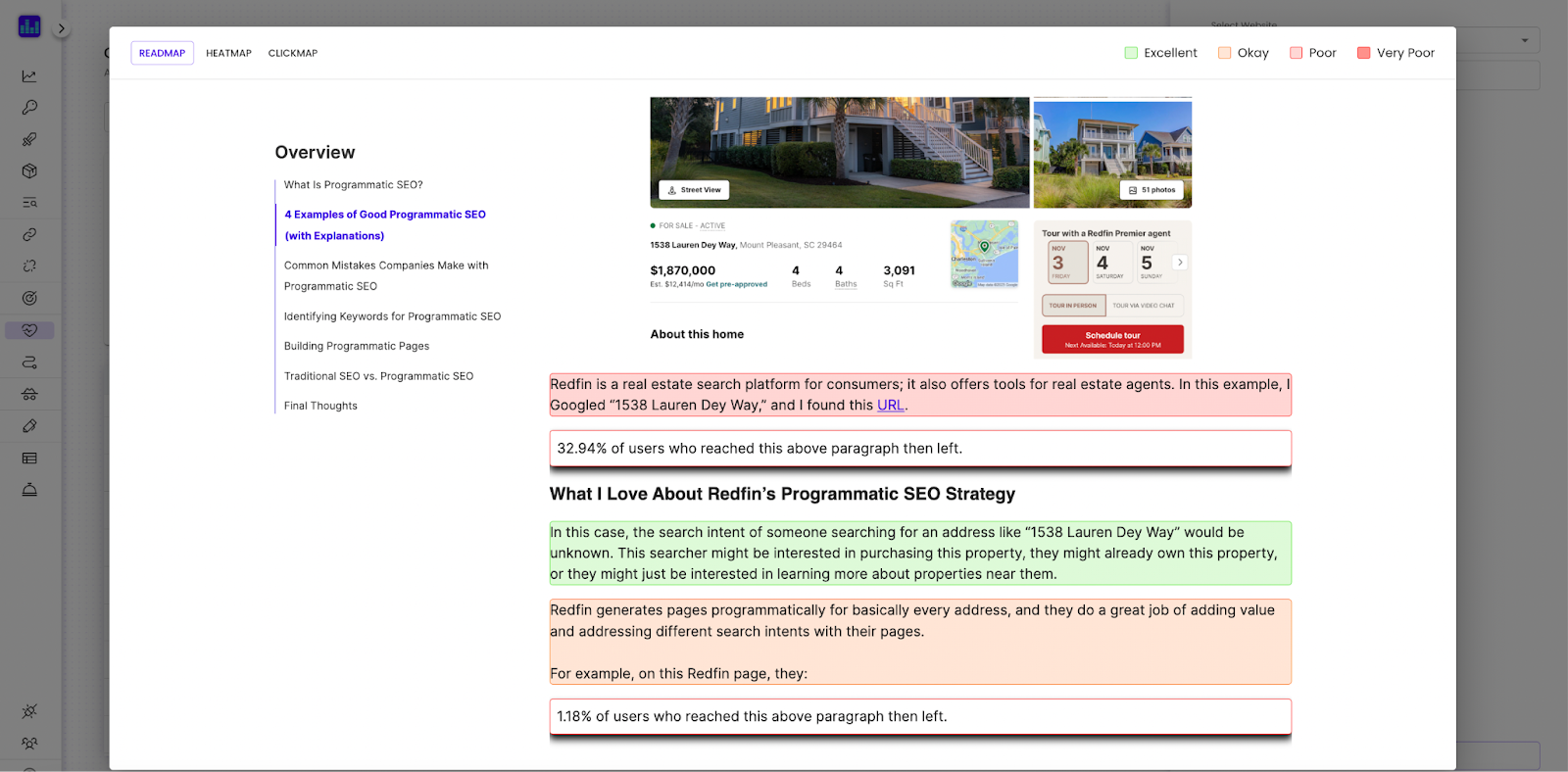Click next arrow beside tour dates
Screen dimensions: 1568x772
pos(1180,263)
